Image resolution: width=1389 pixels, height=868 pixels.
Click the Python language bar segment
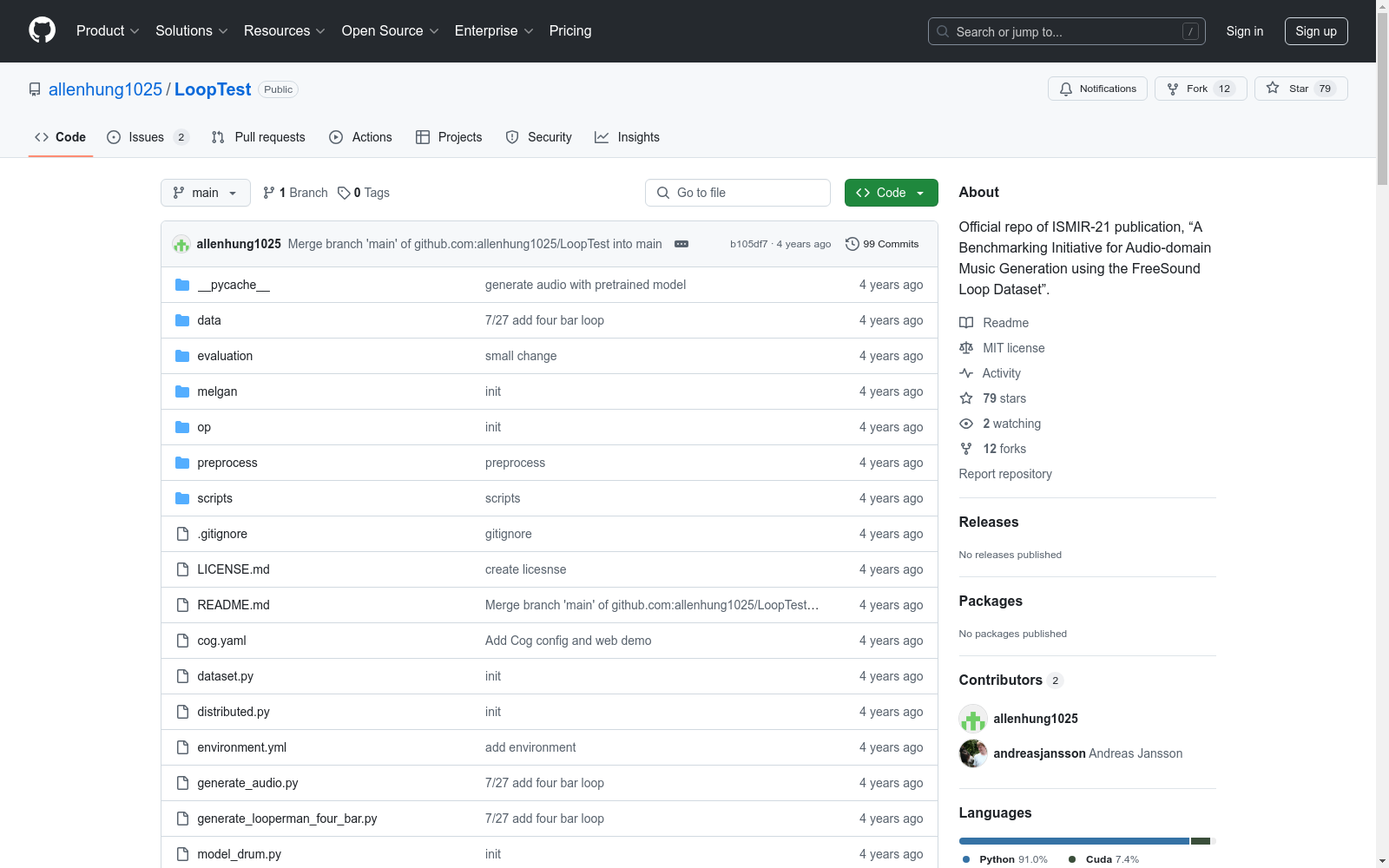[1074, 841]
